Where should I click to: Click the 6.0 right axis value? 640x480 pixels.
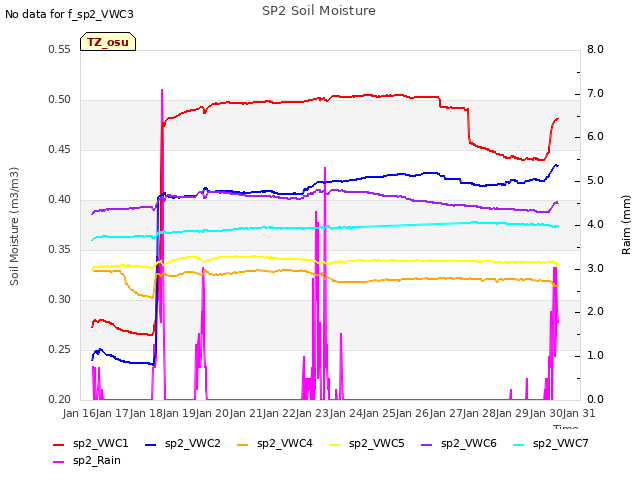595,137
